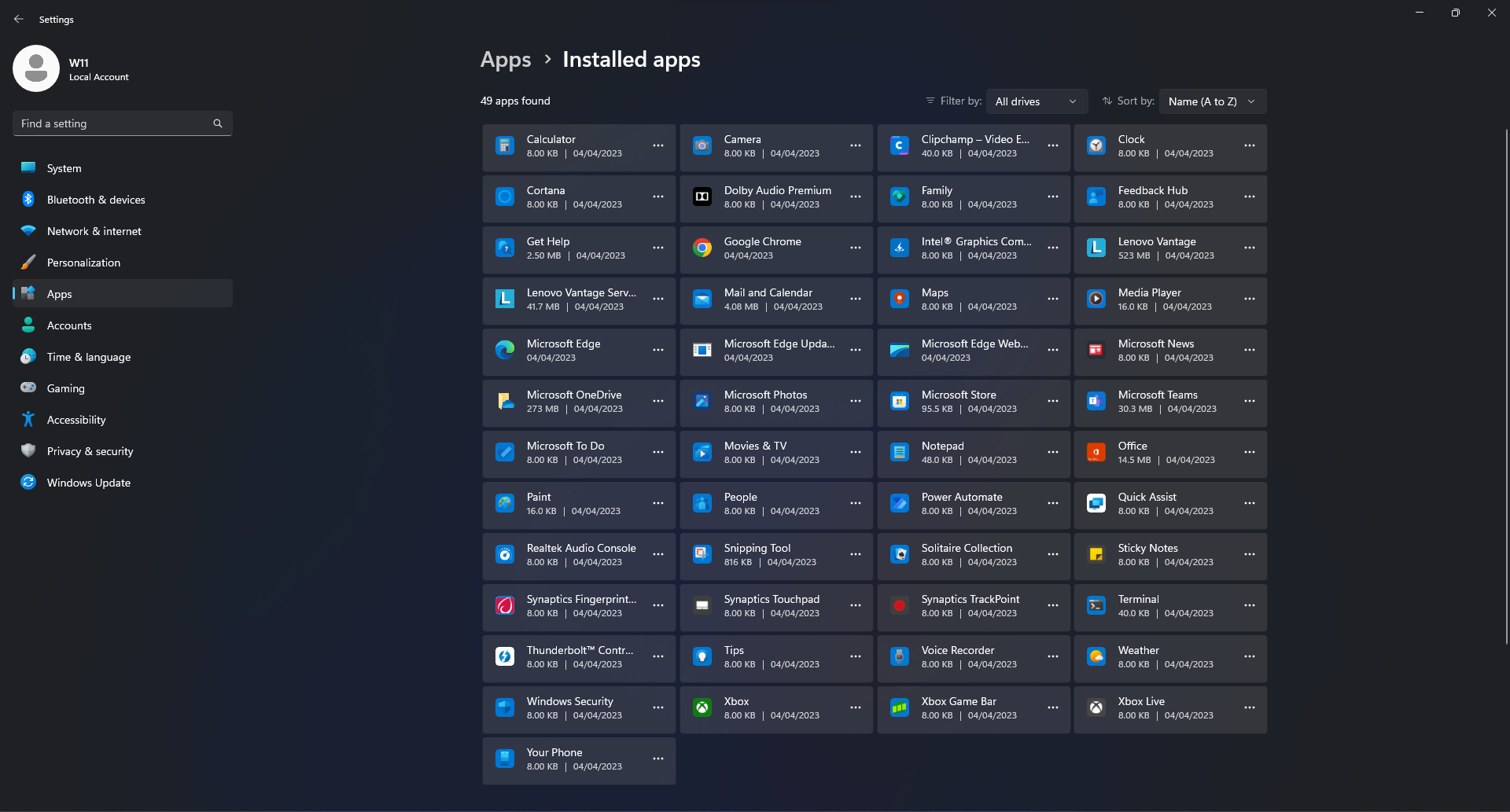The width and height of the screenshot is (1510, 812).
Task: Click the Microsoft To Do icon
Action: (505, 452)
